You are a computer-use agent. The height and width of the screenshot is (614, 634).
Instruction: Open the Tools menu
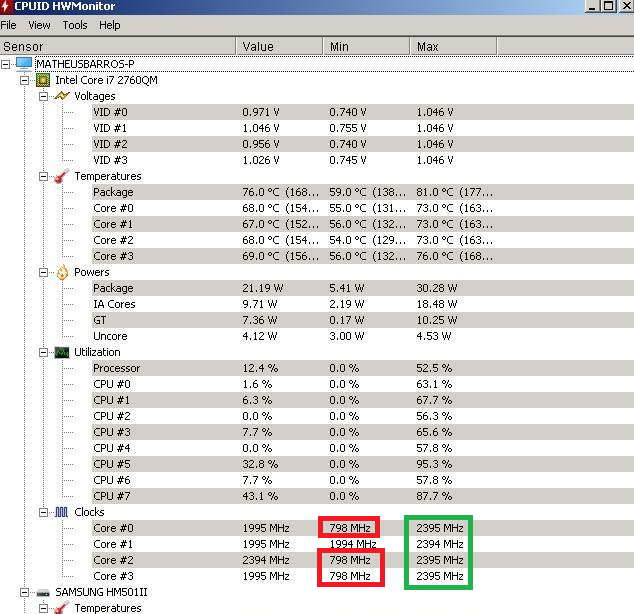[75, 25]
